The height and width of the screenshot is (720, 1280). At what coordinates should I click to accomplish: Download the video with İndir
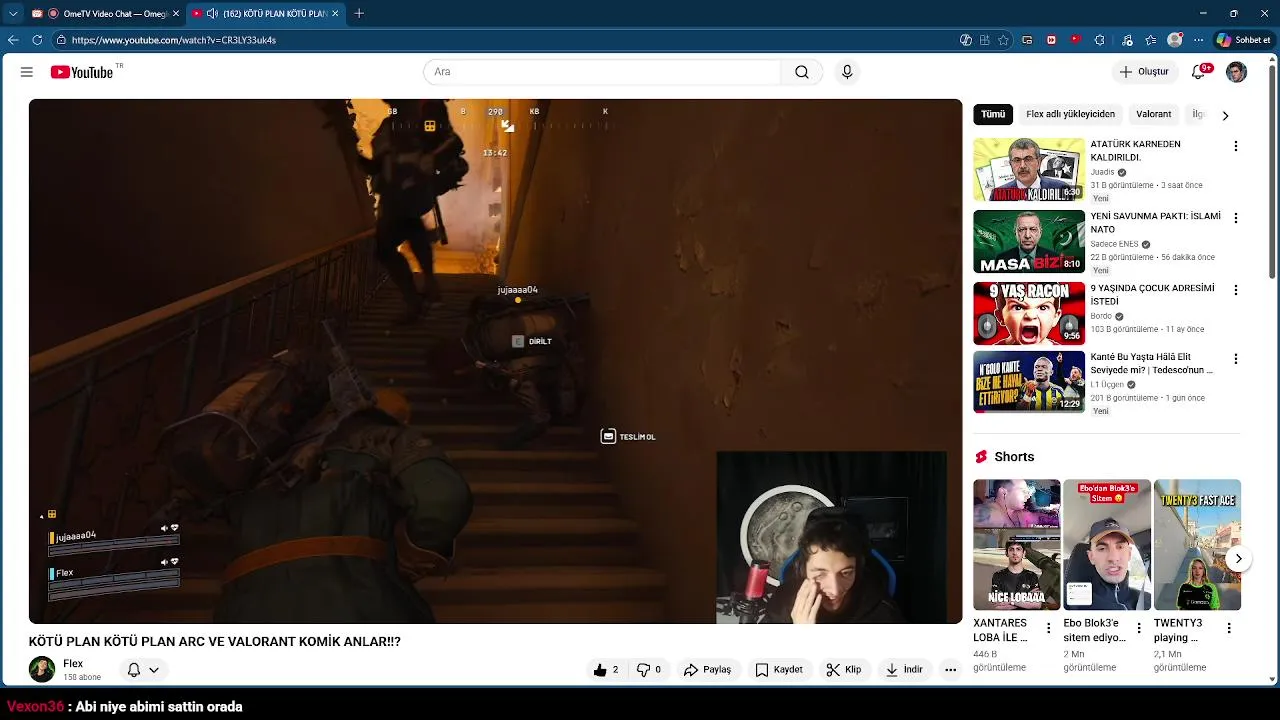904,670
